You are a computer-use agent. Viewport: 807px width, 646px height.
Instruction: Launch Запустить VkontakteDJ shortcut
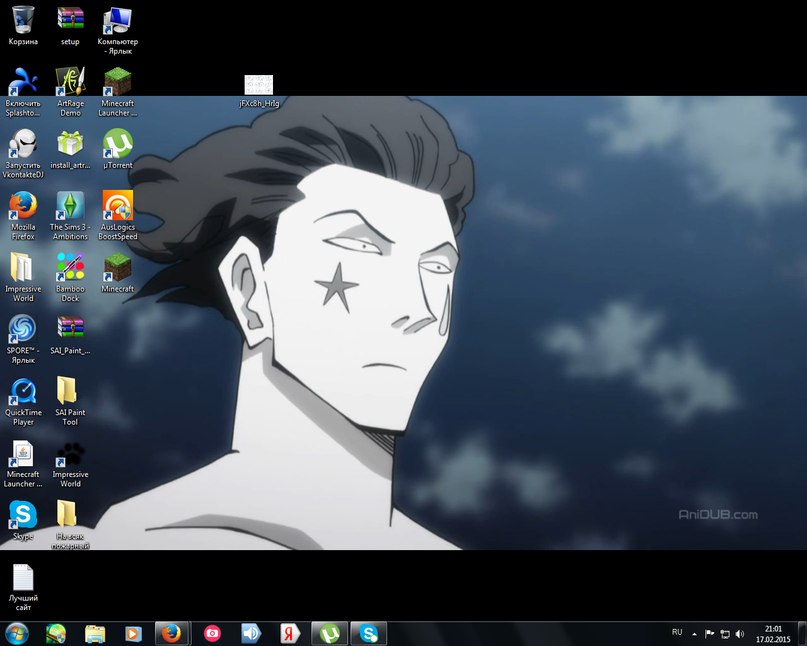pos(23,153)
